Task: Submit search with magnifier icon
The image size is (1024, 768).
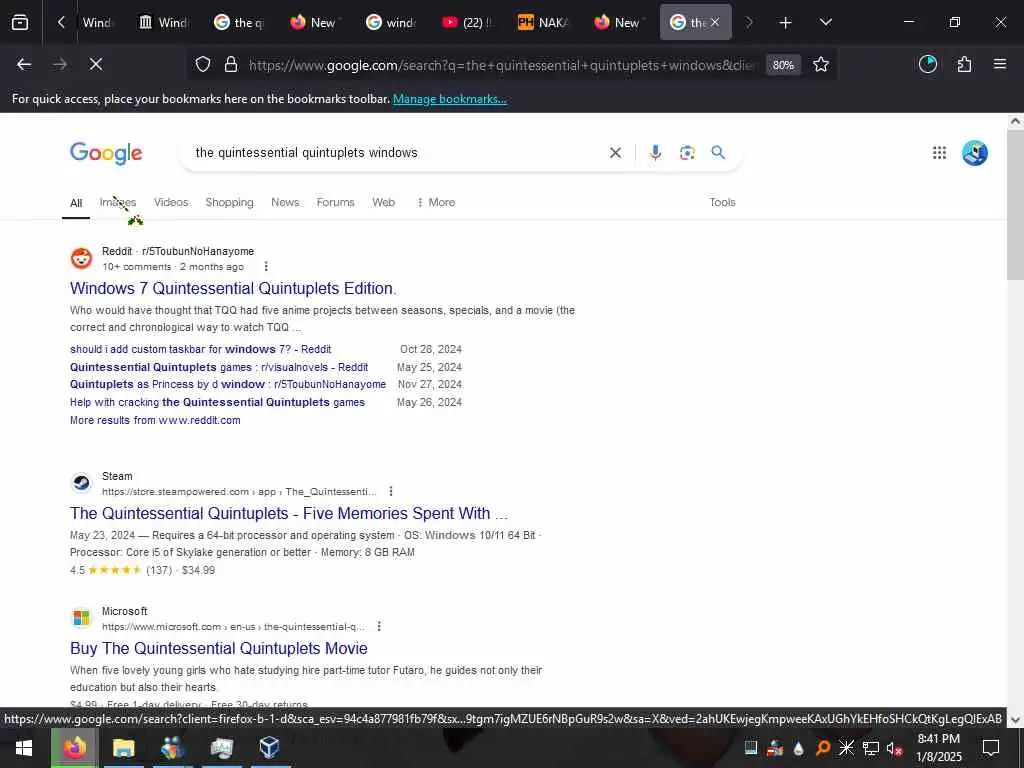Action: click(718, 153)
